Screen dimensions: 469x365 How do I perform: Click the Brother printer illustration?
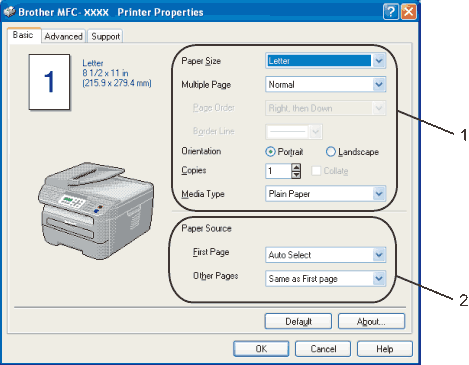click(x=96, y=211)
